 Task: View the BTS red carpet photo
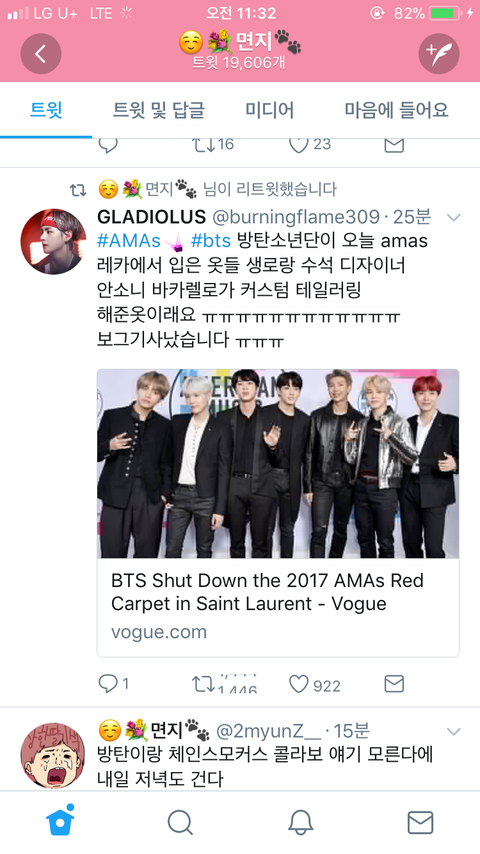[x=278, y=463]
